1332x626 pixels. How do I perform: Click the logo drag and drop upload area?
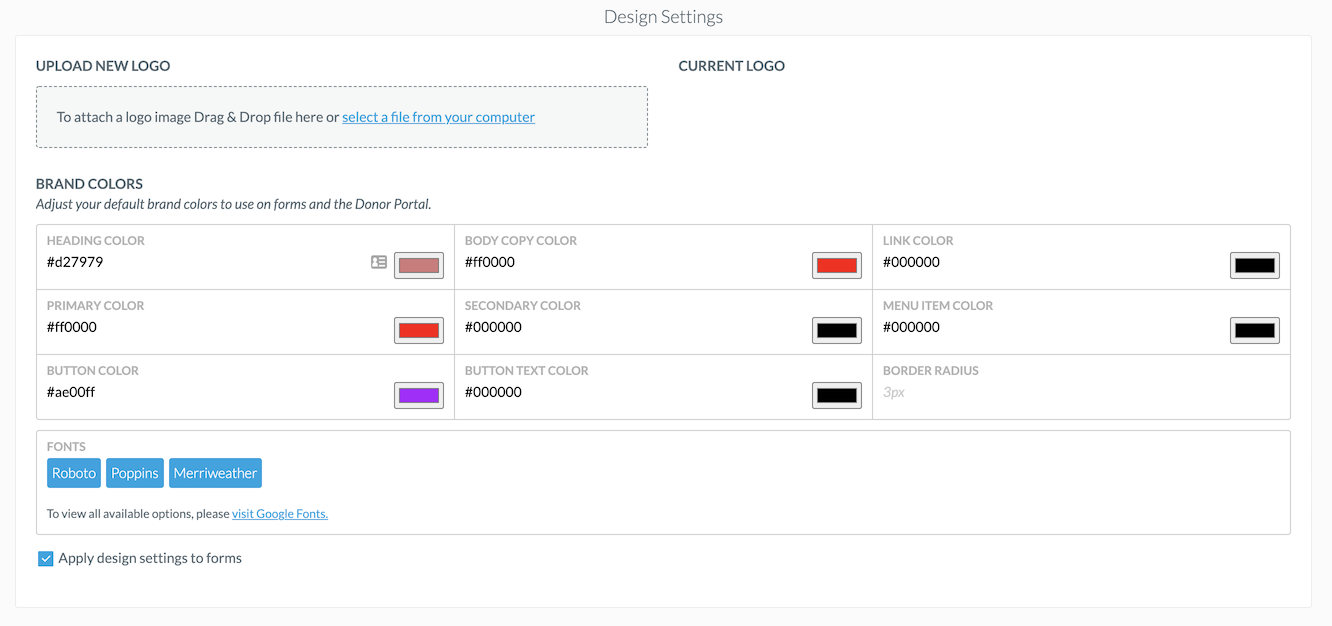tap(342, 117)
